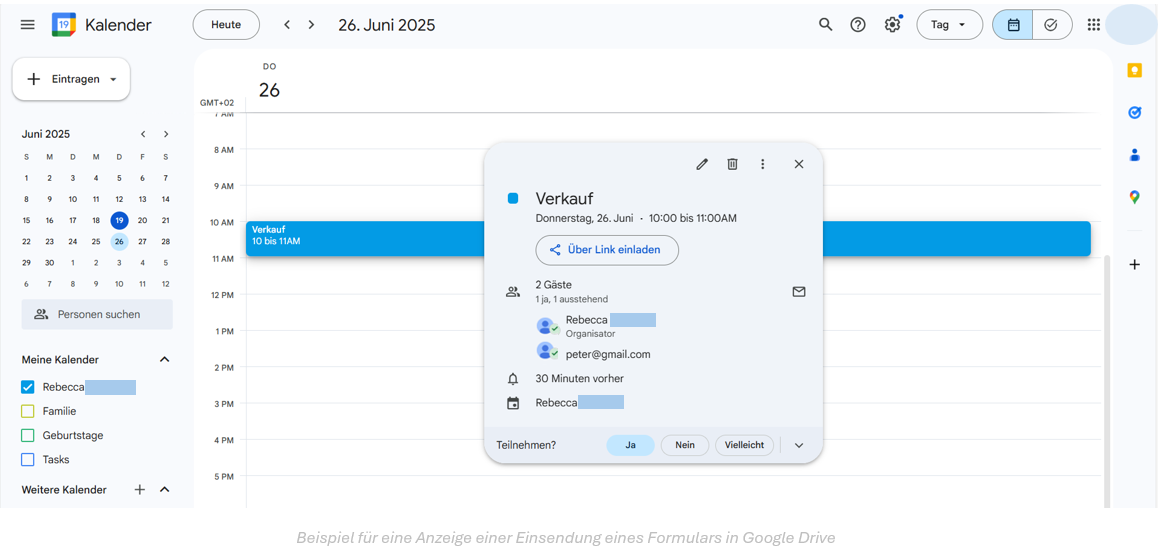Open Google Maps in side panel
This screenshot has height=555, width=1158.
coord(1134,197)
